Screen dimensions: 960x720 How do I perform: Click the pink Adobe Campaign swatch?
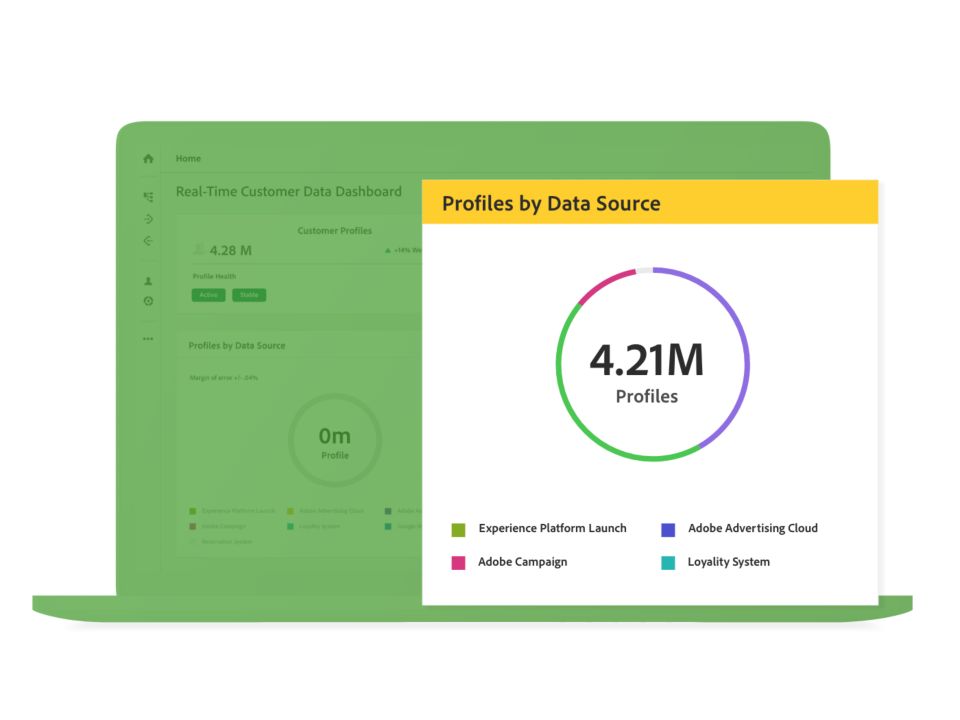point(458,563)
